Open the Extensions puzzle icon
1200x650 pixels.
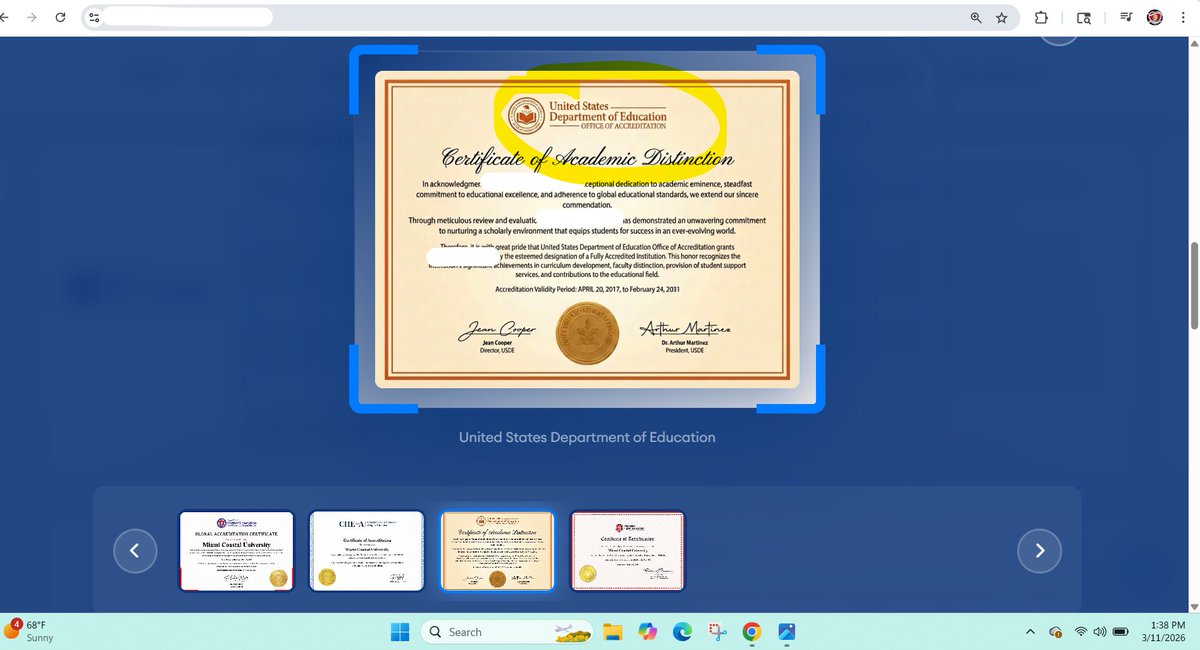tap(1041, 18)
